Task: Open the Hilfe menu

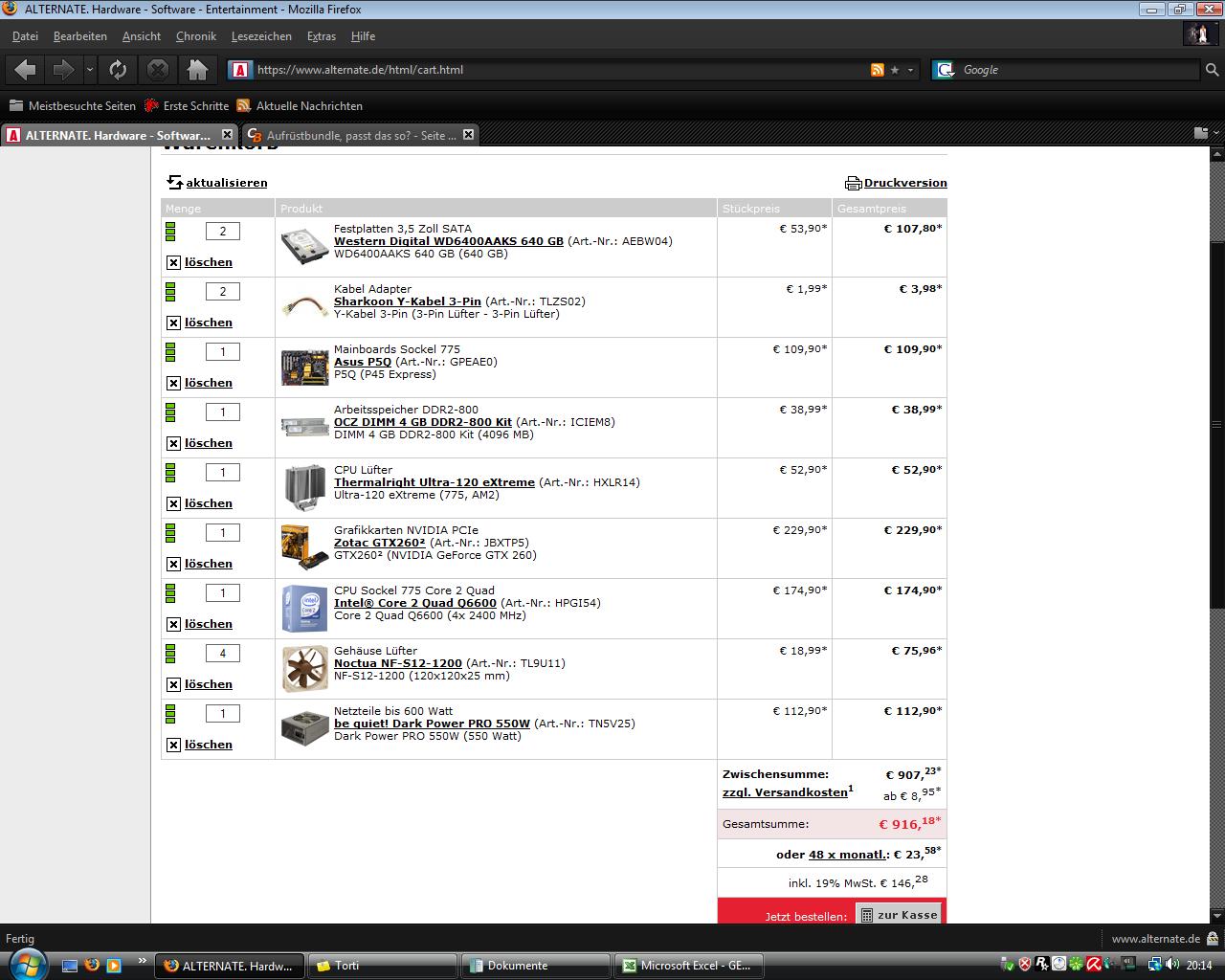Action: tap(363, 36)
